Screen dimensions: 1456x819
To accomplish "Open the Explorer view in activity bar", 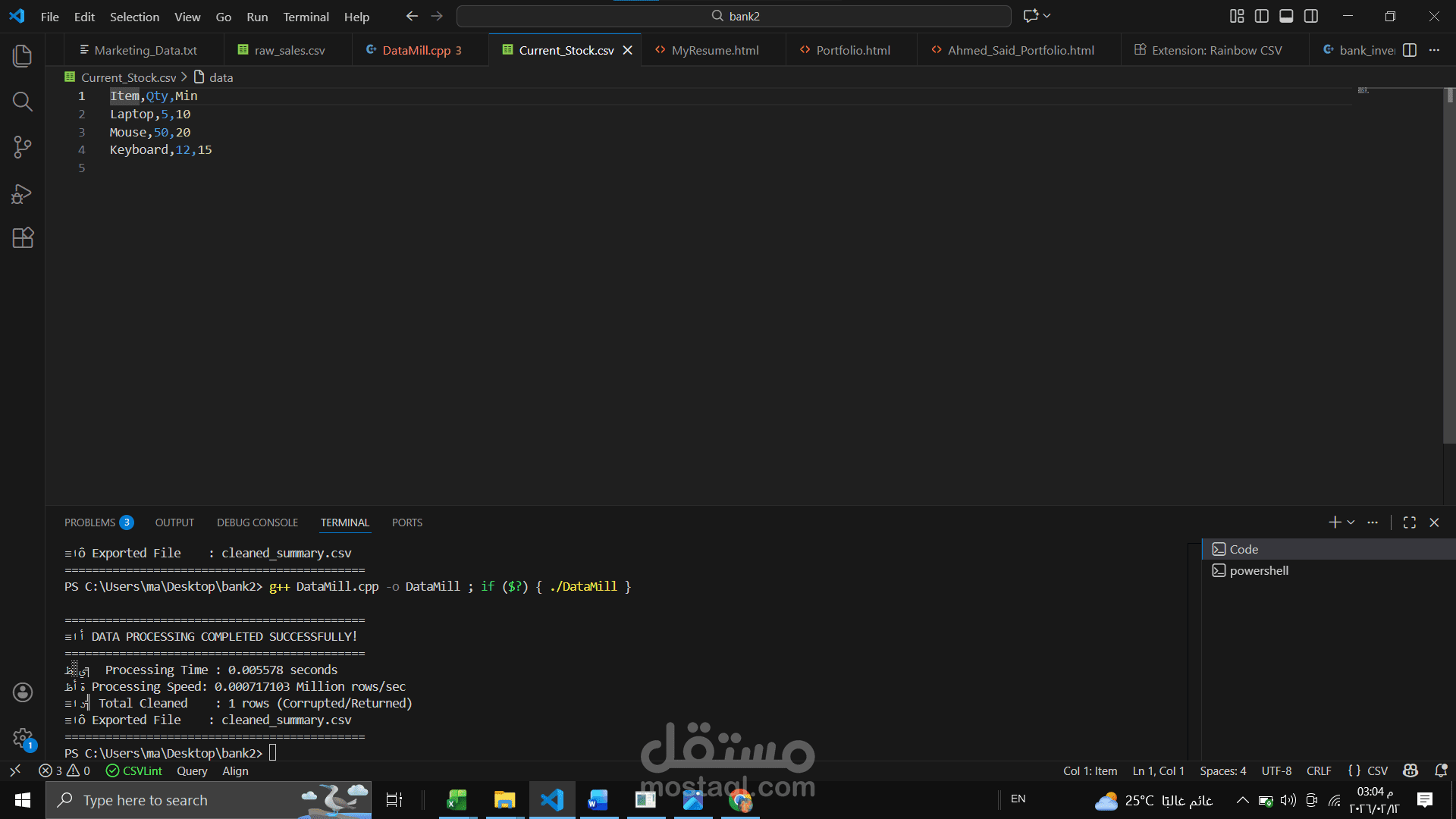I will [x=23, y=55].
